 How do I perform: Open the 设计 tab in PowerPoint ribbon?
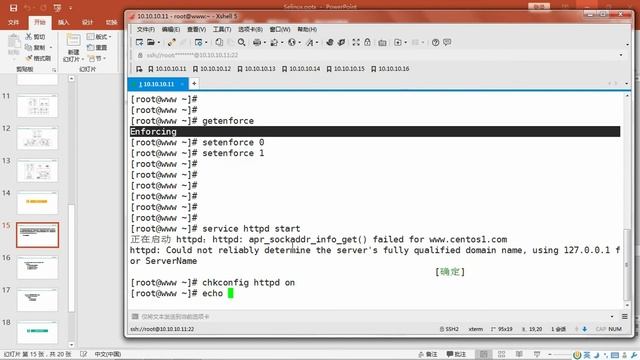87,22
